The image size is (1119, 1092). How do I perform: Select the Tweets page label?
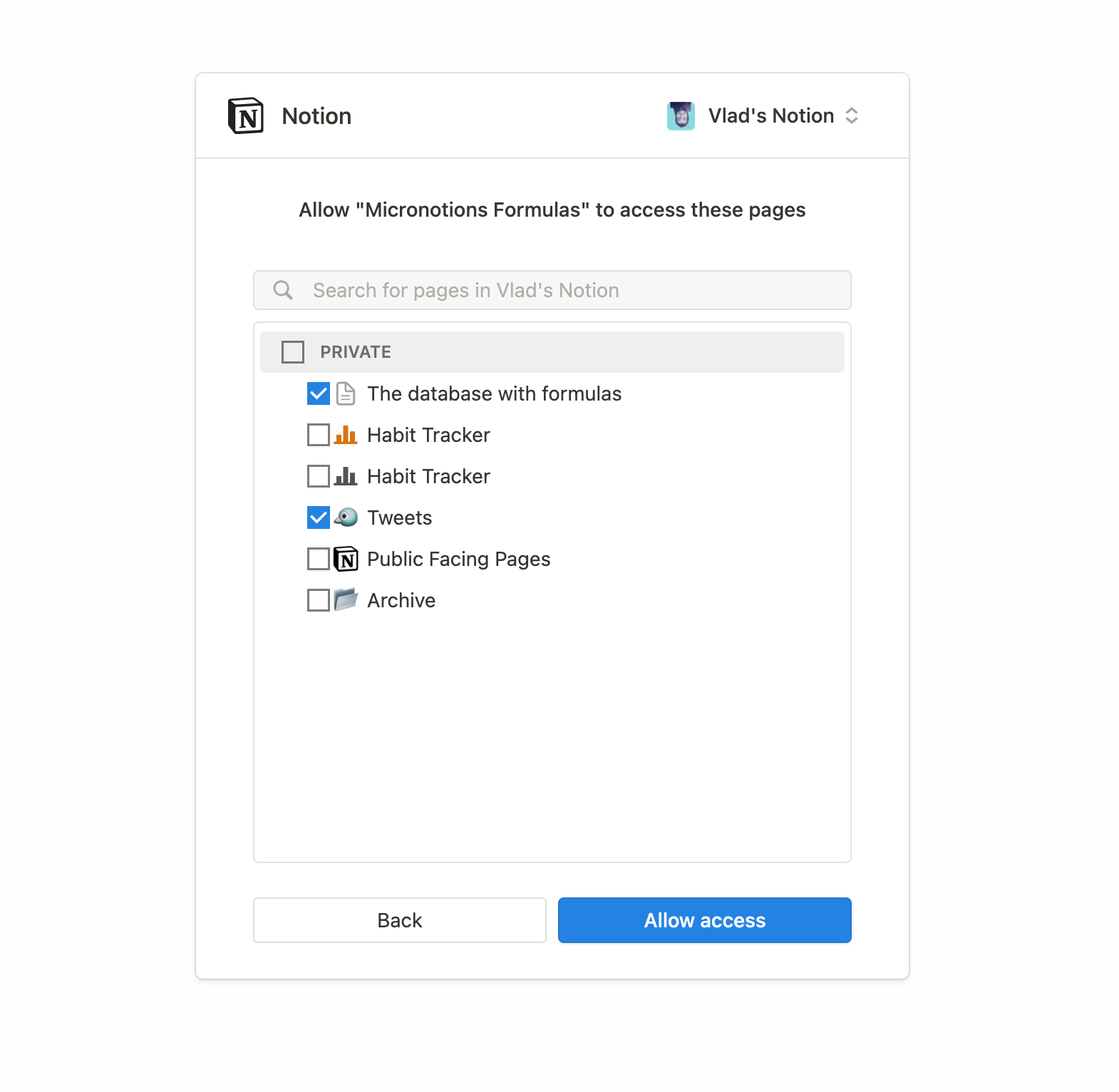[x=399, y=517]
